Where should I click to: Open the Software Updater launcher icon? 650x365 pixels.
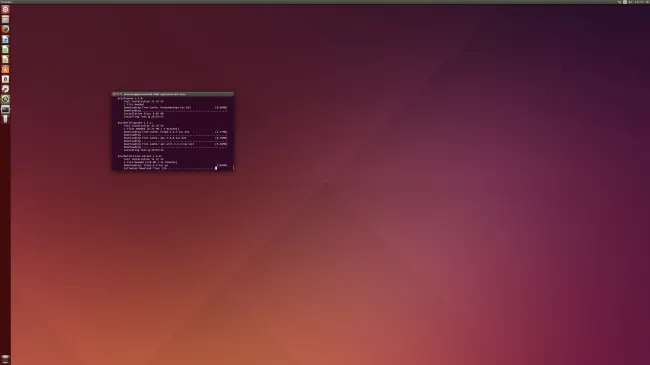pyautogui.click(x=5, y=99)
